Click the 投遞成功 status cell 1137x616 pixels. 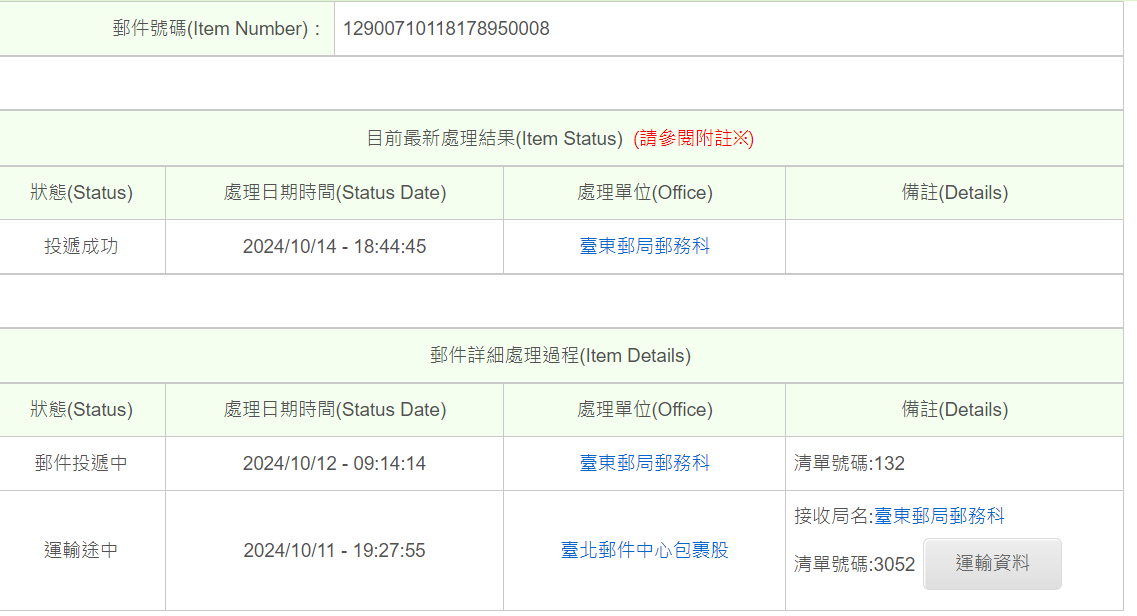pyautogui.click(x=81, y=246)
